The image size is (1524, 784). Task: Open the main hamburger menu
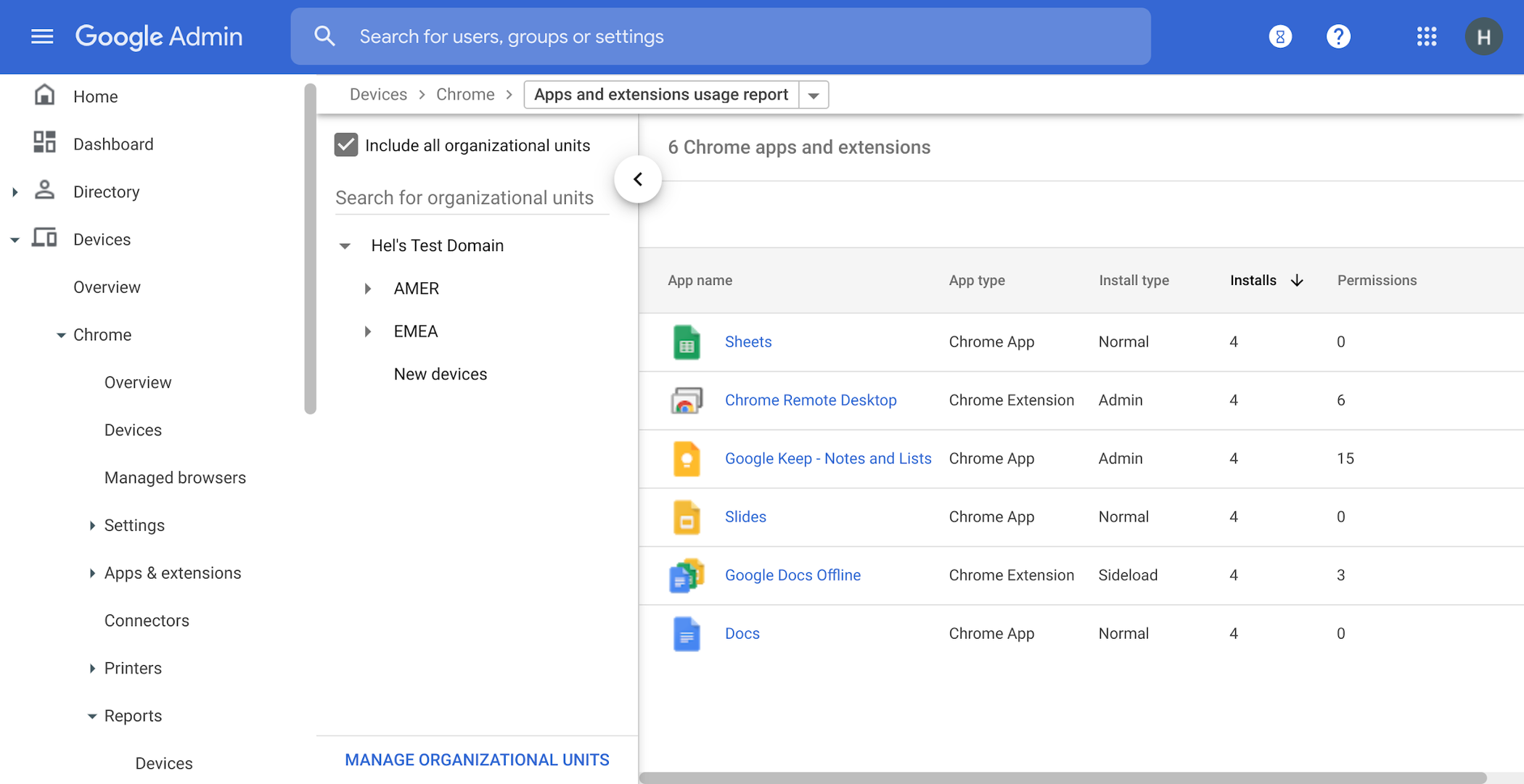42,36
